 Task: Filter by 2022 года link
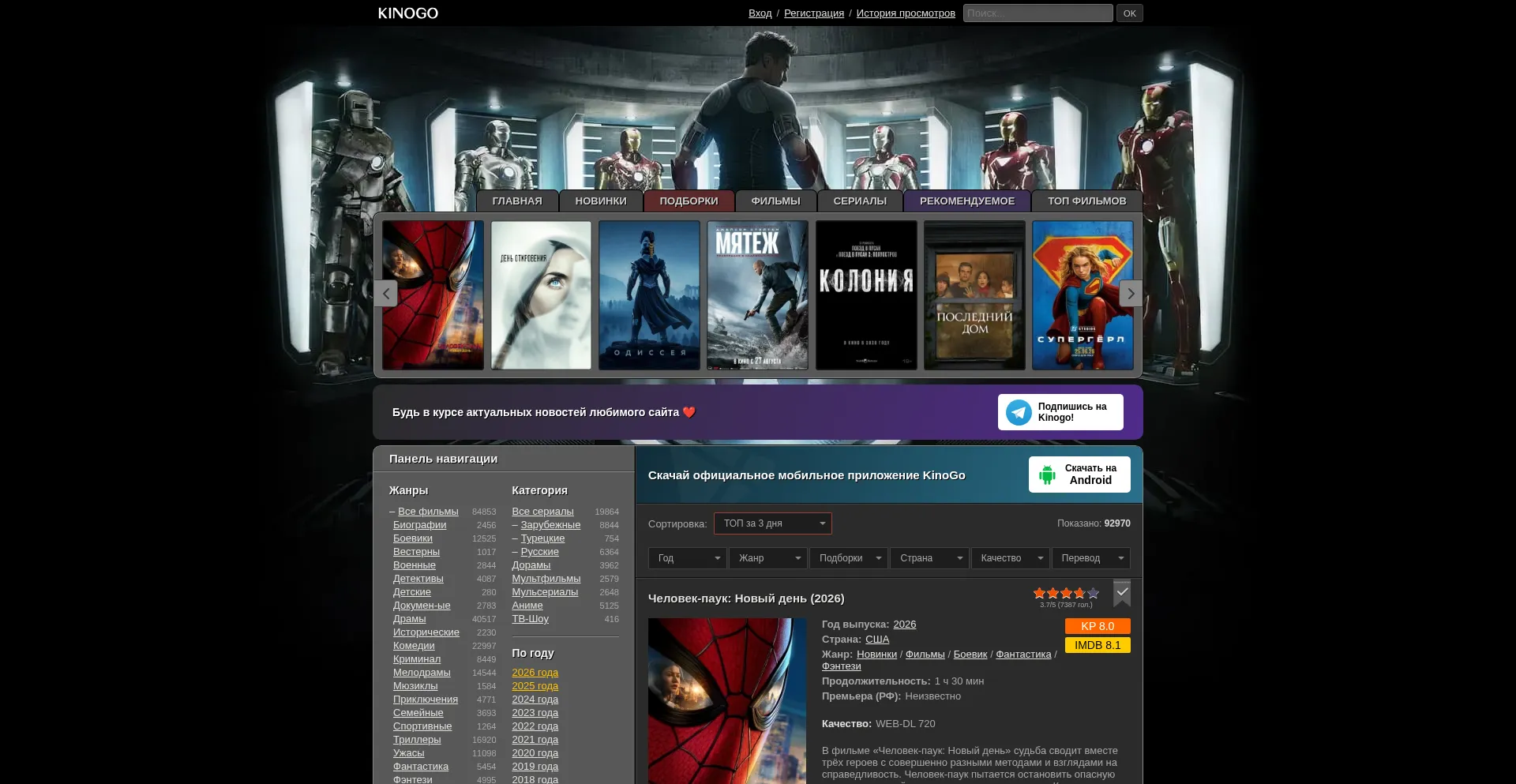click(535, 726)
